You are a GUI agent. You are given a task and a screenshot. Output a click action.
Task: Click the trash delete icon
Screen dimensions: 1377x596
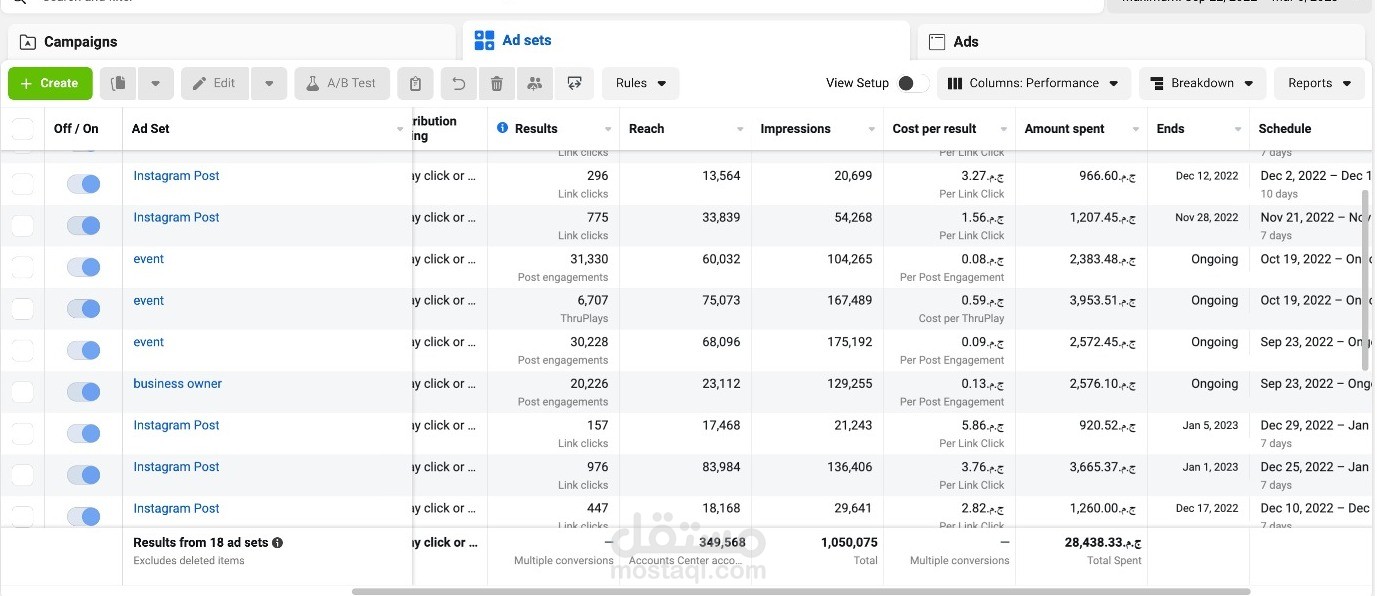pyautogui.click(x=497, y=84)
